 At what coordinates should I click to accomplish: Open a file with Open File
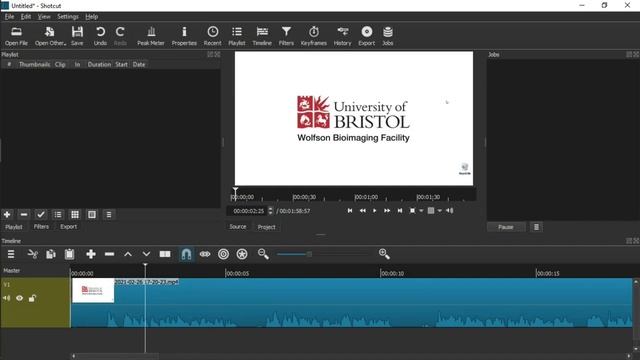coord(16,36)
